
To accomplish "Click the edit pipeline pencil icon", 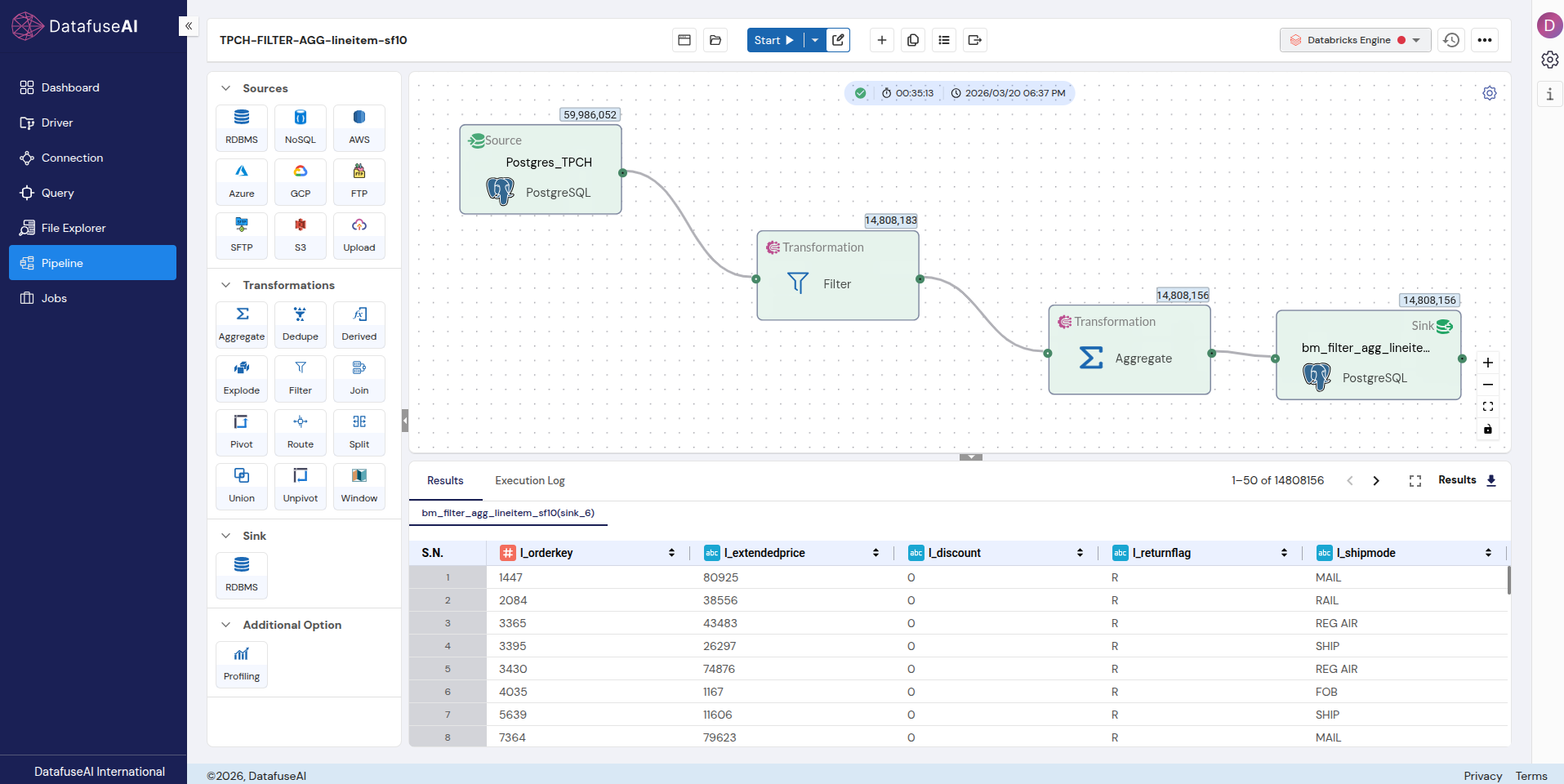I will [x=838, y=40].
